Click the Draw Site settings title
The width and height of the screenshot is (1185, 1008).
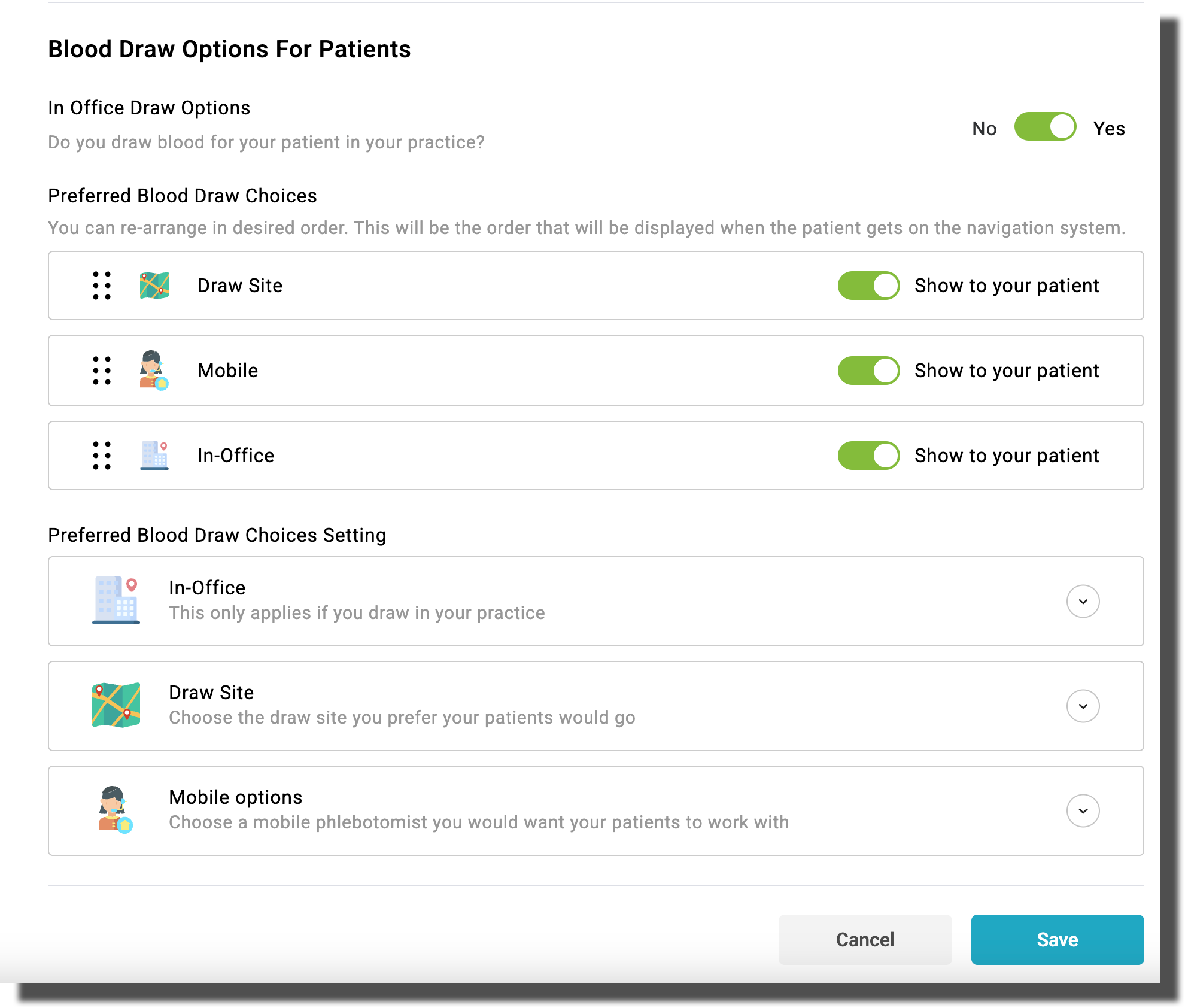point(211,693)
